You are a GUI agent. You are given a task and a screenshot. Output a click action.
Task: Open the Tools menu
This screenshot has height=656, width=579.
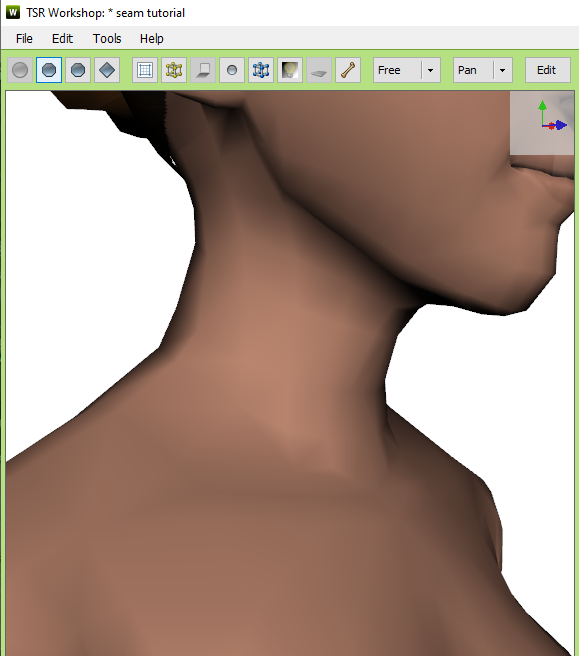coord(107,38)
